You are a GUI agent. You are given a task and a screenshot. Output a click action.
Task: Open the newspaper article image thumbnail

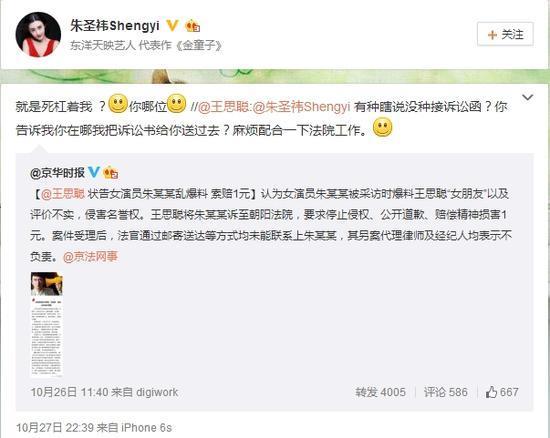47,324
